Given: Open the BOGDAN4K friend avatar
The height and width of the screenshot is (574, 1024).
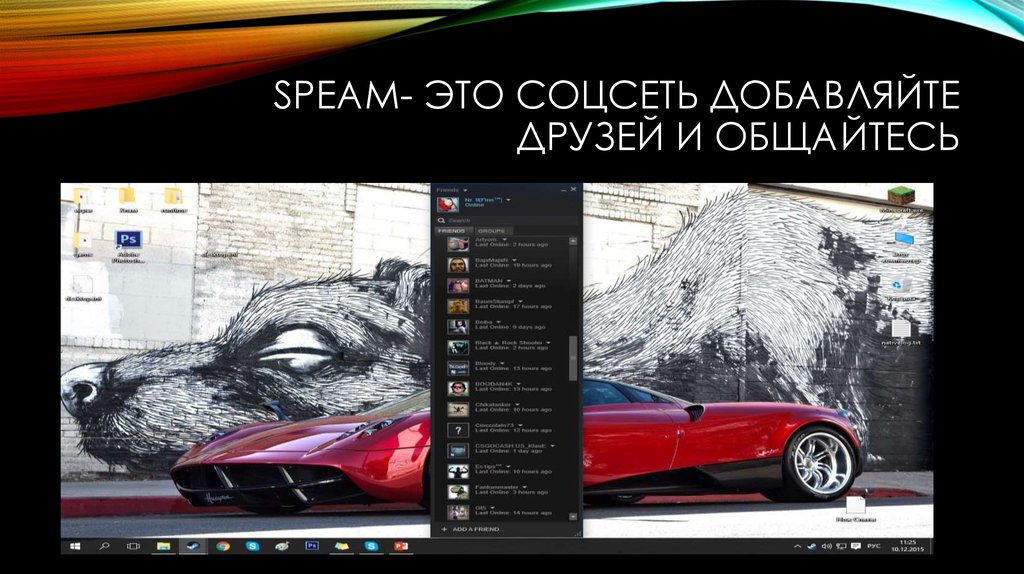Looking at the screenshot, I should pos(458,389).
